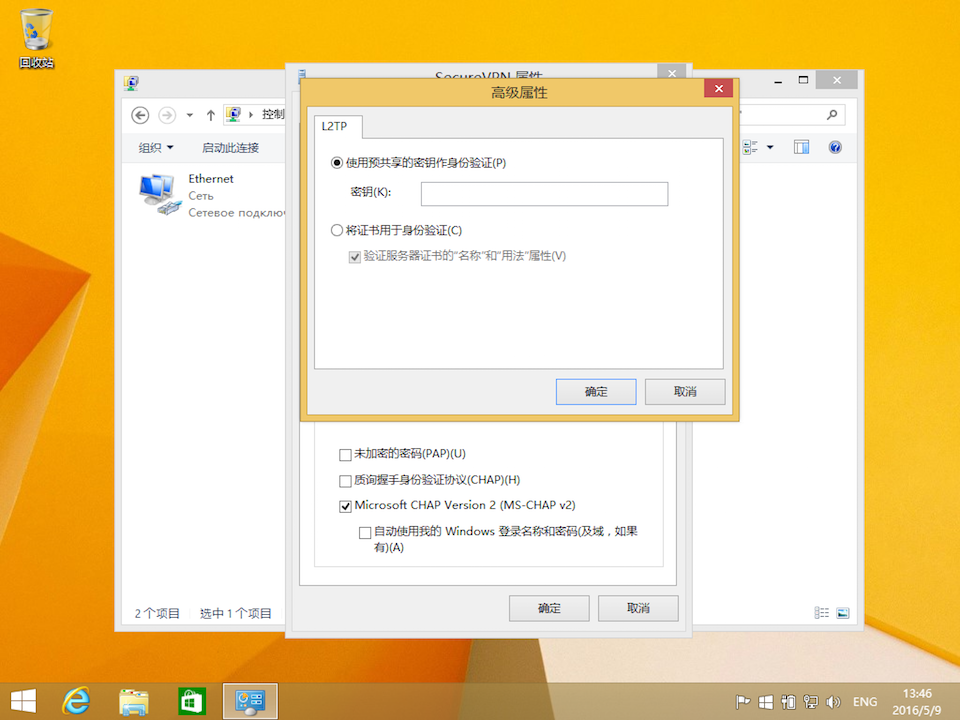Go up one folder level
The width and height of the screenshot is (960, 720).
click(211, 115)
